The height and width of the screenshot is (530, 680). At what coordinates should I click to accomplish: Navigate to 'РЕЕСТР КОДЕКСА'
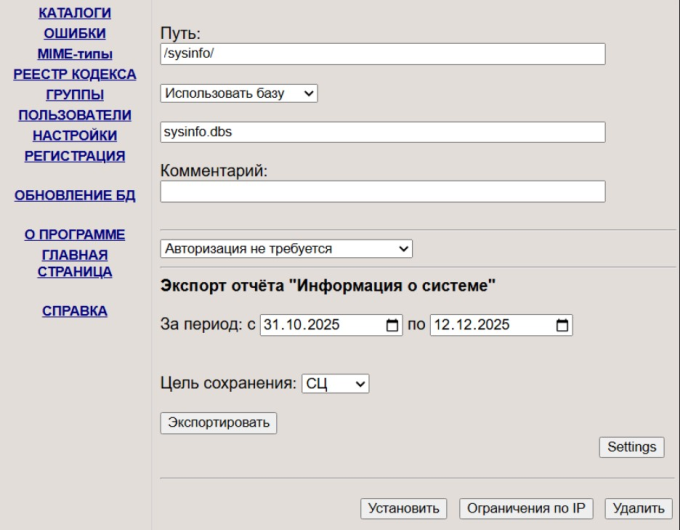75,74
